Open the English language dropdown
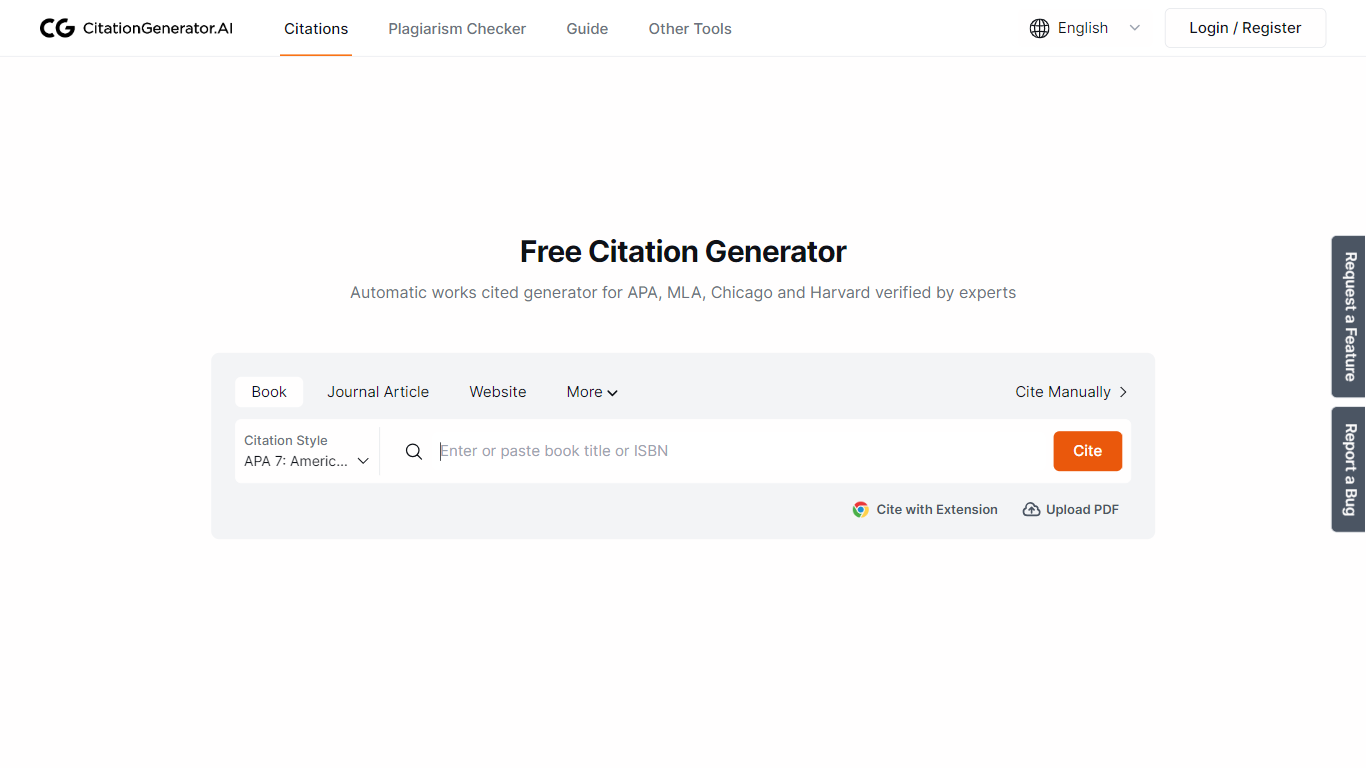This screenshot has height=768, width=1366. (1085, 28)
